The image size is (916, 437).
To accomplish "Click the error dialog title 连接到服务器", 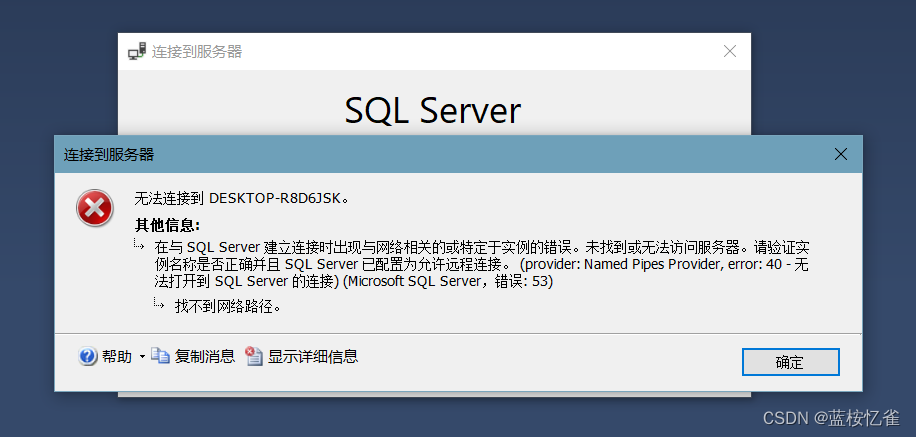I will (109, 155).
